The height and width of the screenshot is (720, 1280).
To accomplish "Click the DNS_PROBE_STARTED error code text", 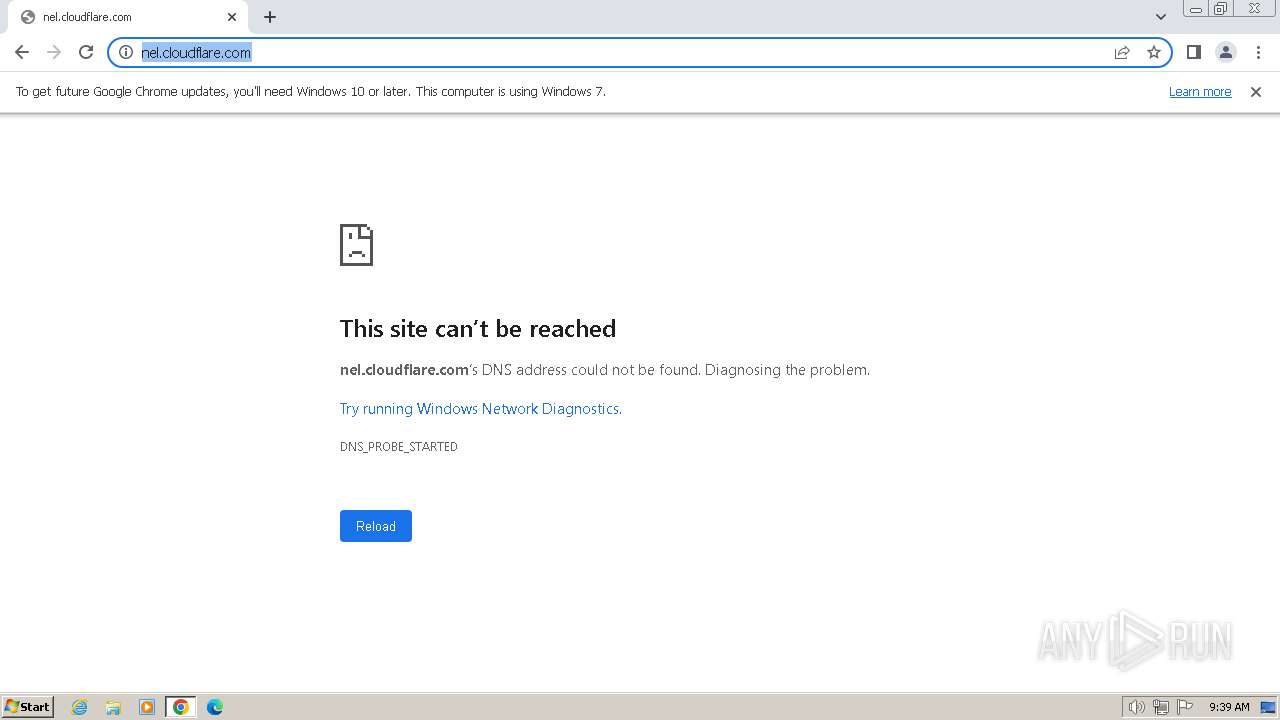I will tap(399, 447).
